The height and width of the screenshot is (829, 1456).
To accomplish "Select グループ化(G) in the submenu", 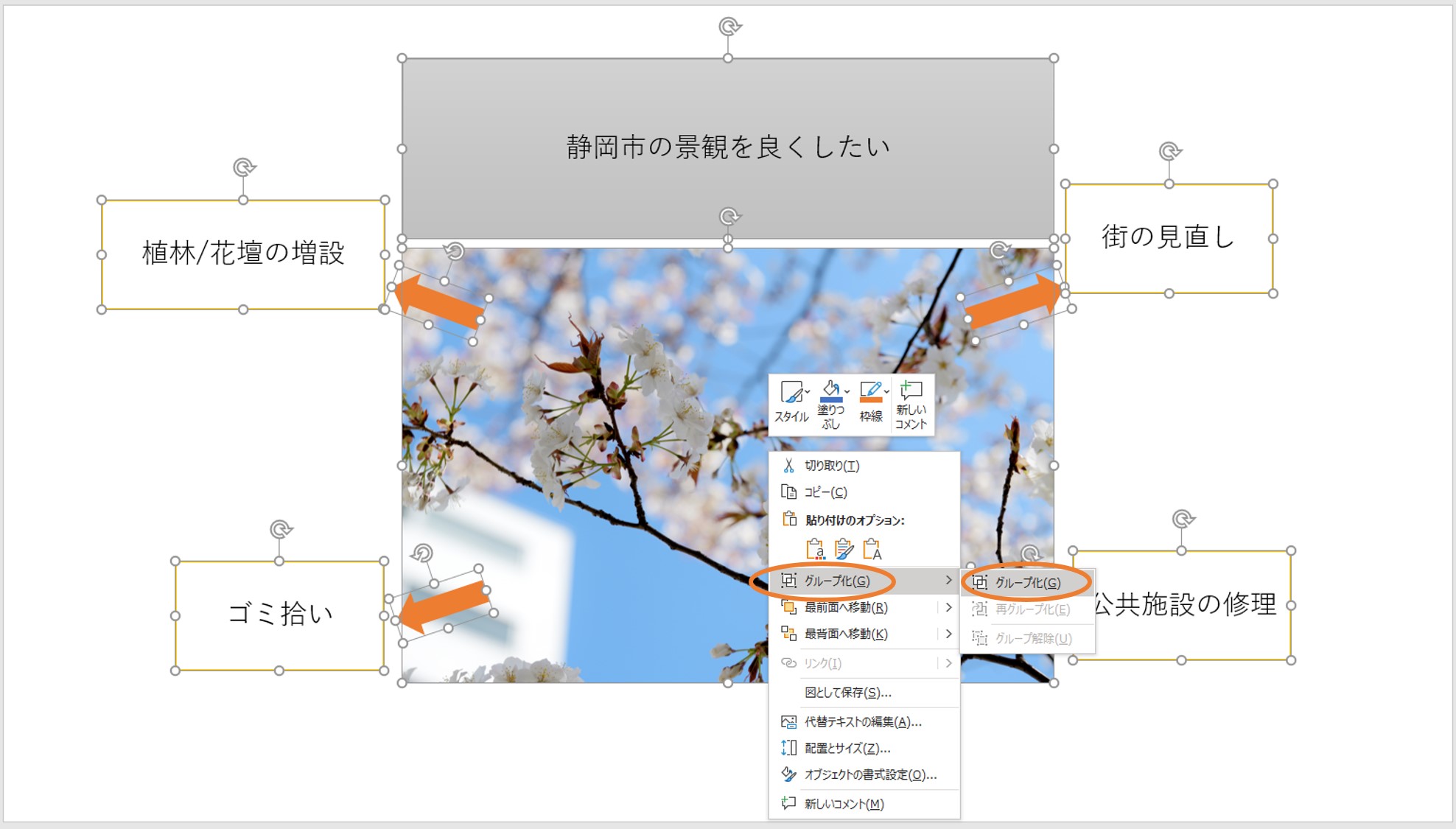I will tap(1027, 583).
